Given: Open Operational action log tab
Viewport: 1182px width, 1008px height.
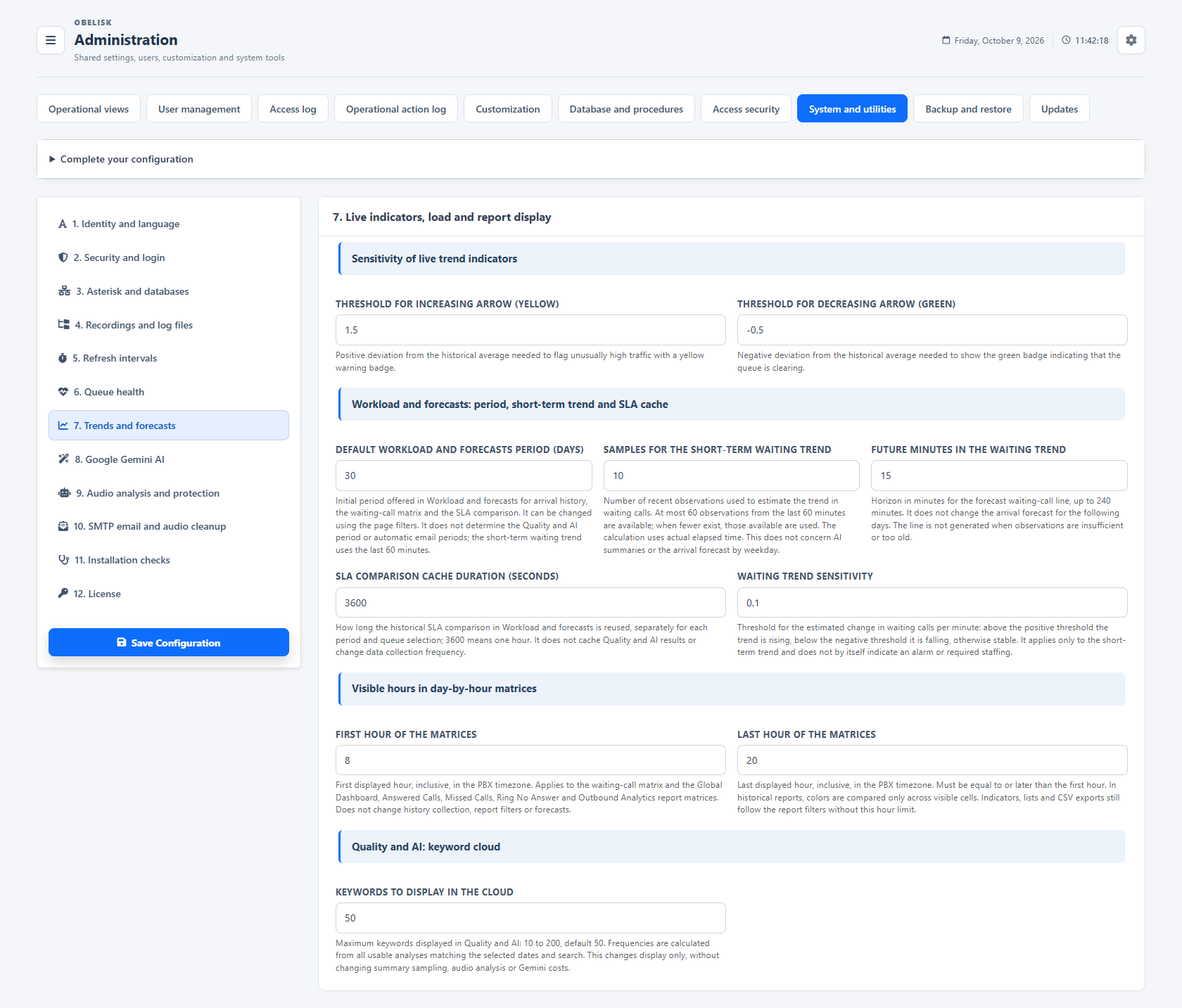Looking at the screenshot, I should click(396, 109).
